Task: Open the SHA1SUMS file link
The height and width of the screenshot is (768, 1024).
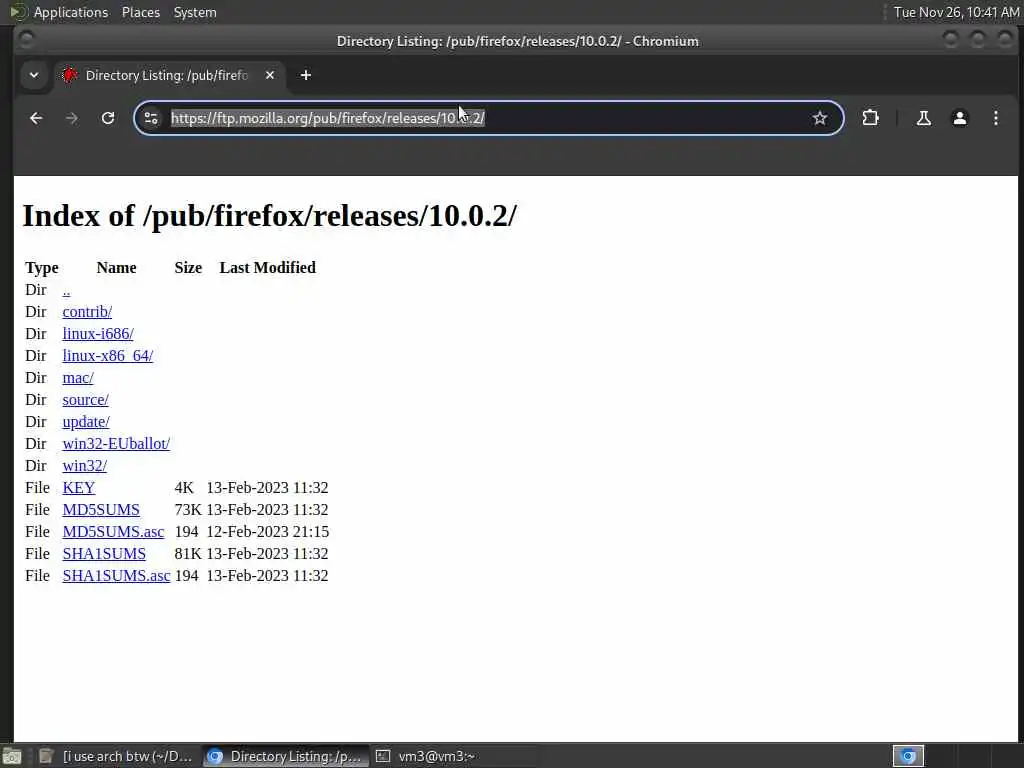Action: 104,554
